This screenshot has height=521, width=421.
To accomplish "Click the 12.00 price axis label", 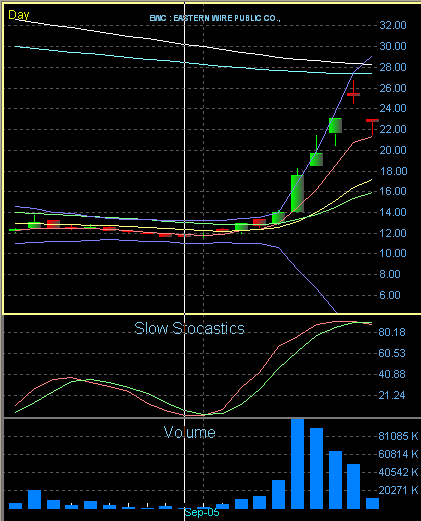I will pyautogui.click(x=393, y=233).
